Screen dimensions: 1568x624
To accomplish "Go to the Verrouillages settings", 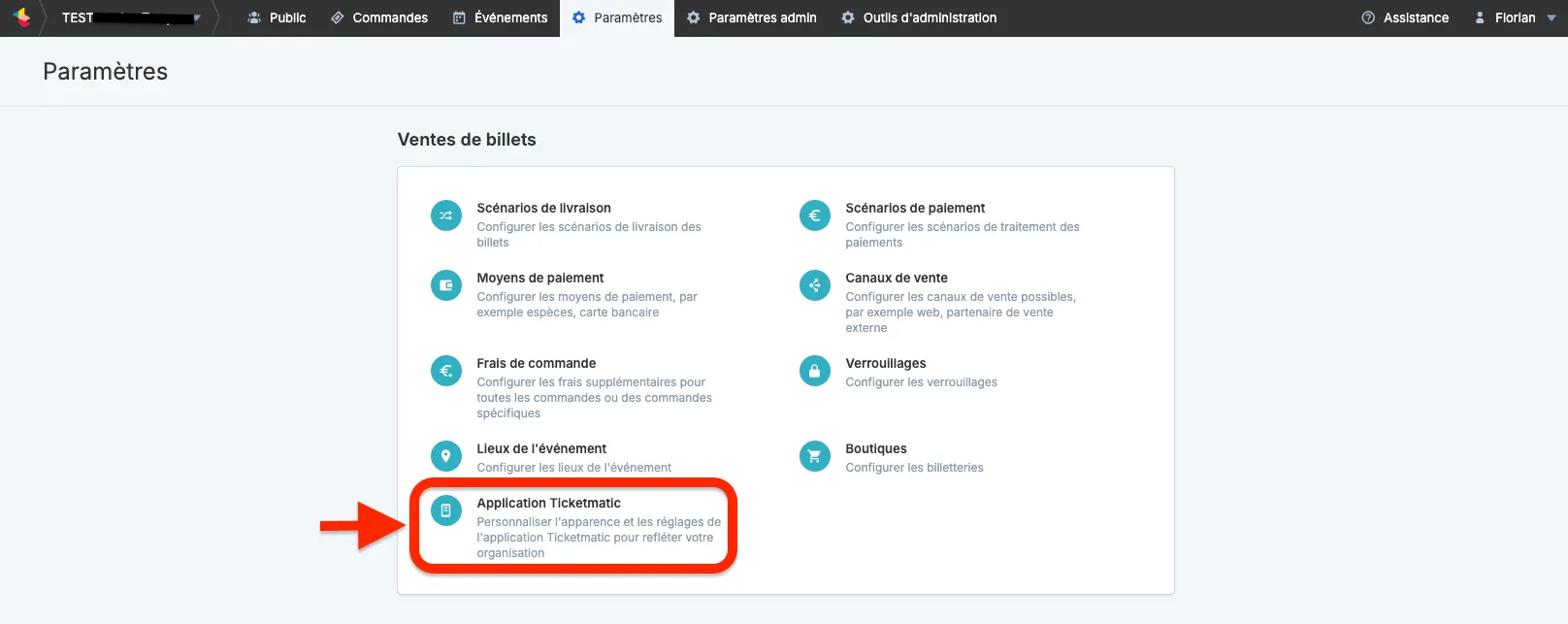I will coord(886,363).
